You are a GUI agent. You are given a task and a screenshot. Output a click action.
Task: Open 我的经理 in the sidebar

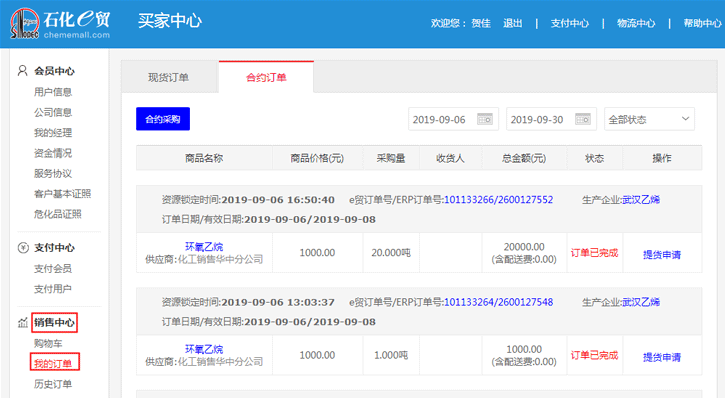click(x=53, y=133)
